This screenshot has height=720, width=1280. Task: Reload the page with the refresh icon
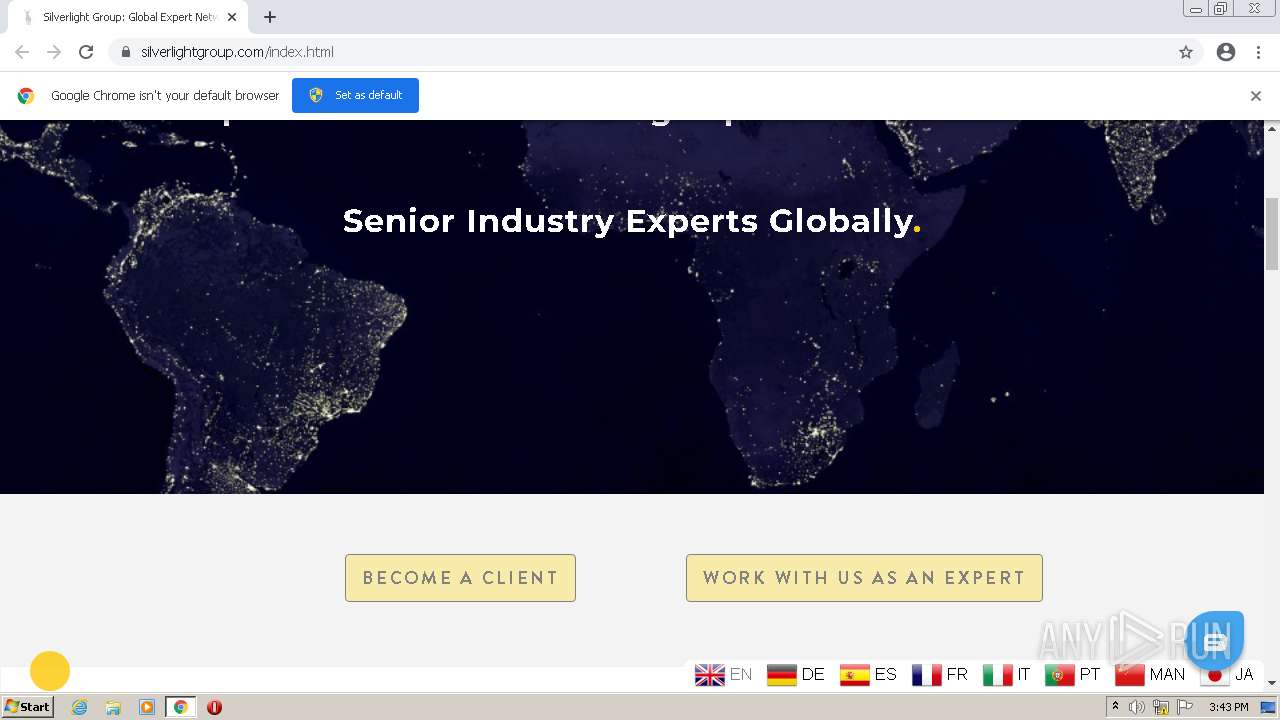(86, 52)
